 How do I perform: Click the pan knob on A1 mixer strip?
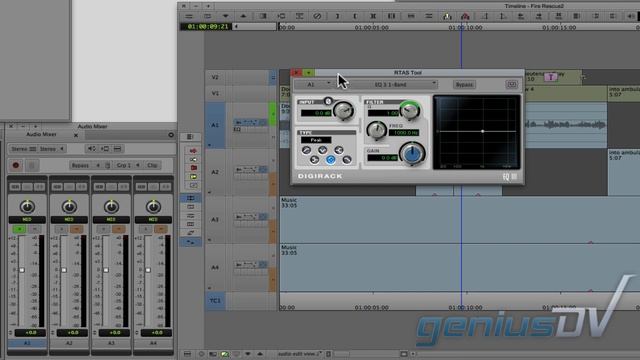click(27, 206)
